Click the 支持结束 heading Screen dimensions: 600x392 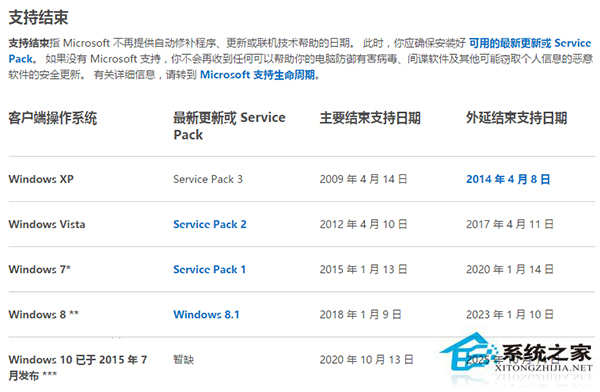(38, 18)
